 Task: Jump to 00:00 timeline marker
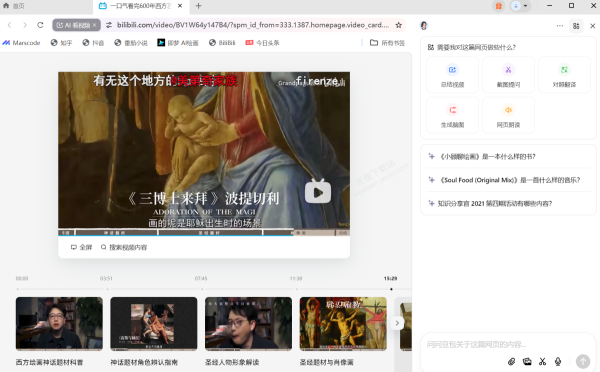(22, 278)
